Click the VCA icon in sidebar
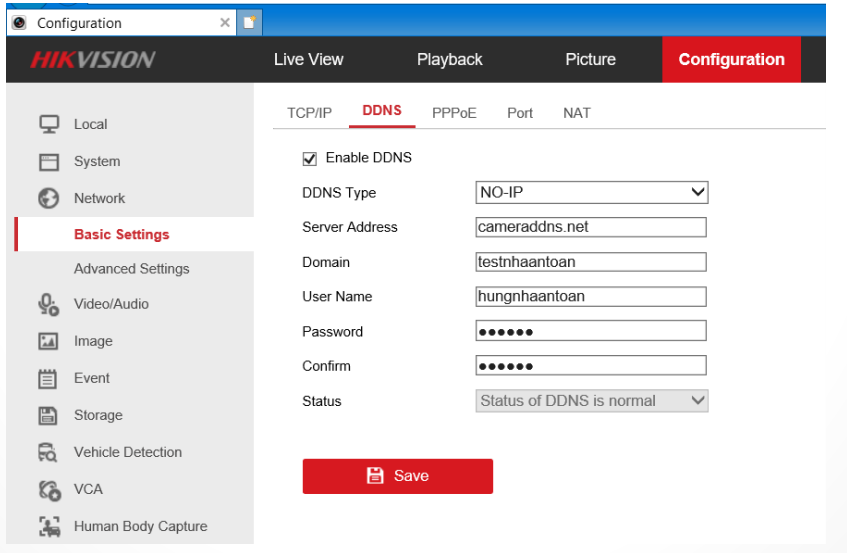Viewport: 847px width, 553px height. (49, 490)
